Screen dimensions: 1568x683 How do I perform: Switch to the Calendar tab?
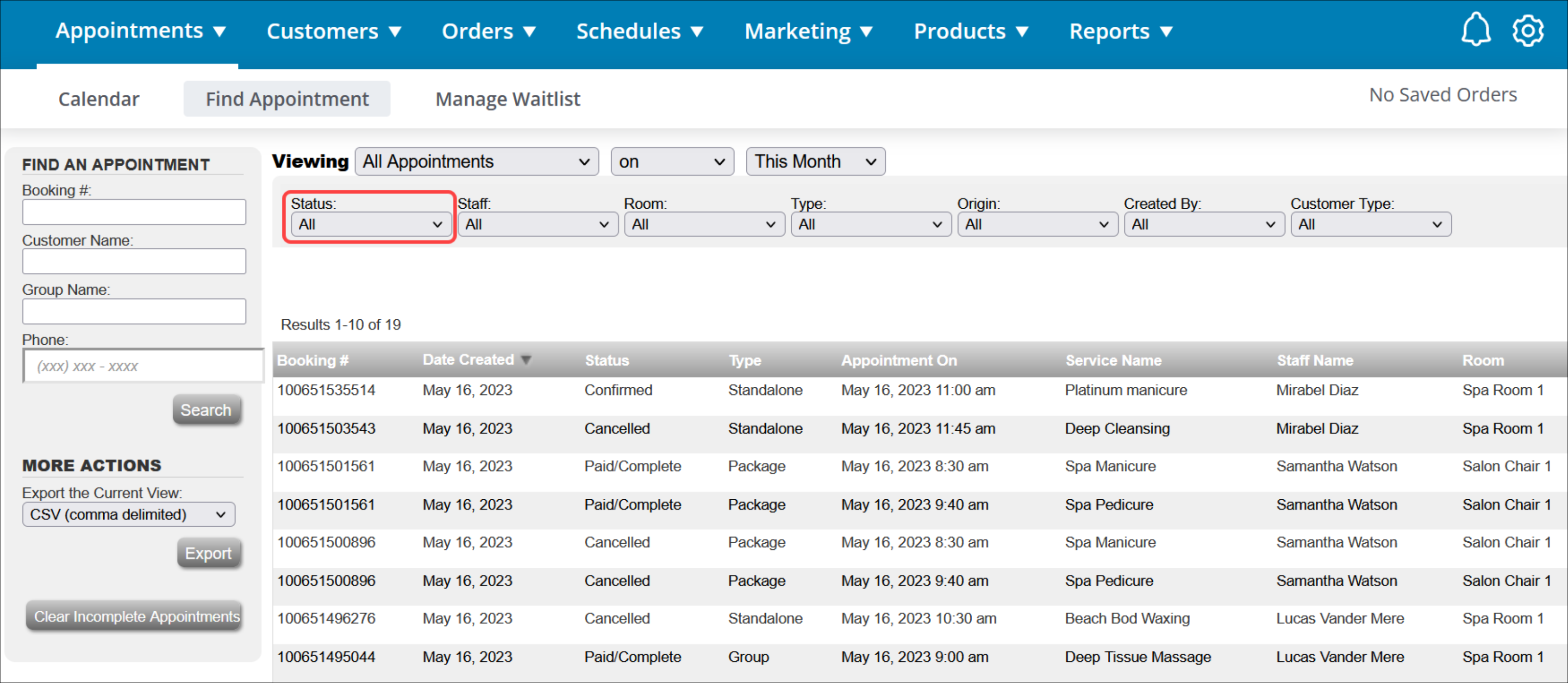[x=99, y=99]
